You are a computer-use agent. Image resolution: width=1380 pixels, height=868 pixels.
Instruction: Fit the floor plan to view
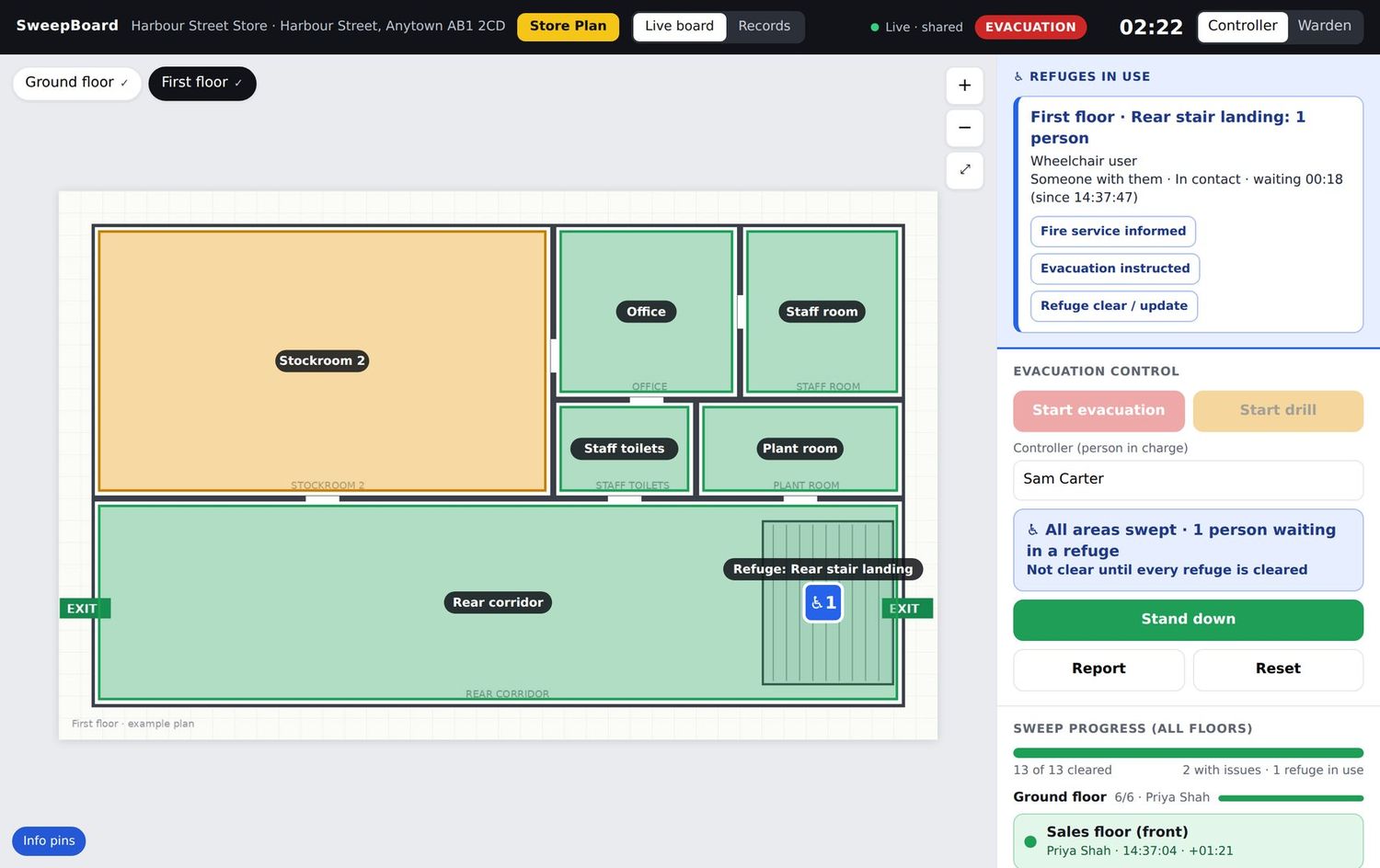pos(964,170)
